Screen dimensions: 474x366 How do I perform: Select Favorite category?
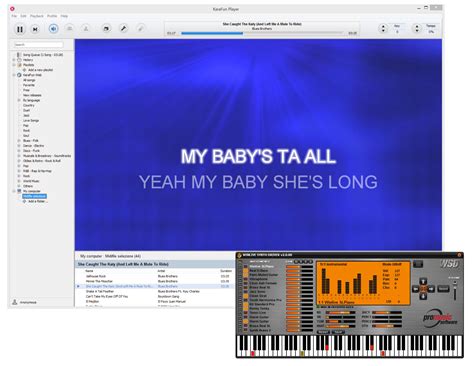(x=29, y=85)
